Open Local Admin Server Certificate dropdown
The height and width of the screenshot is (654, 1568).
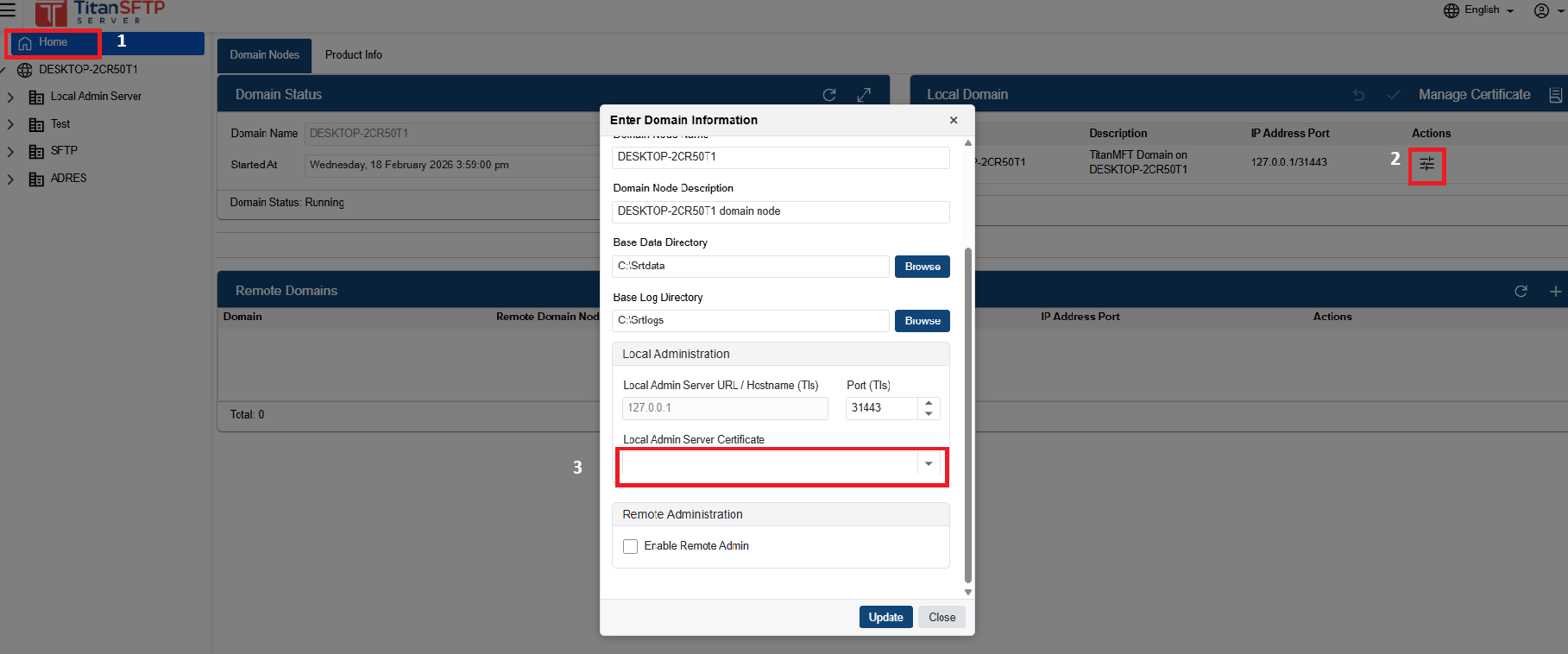929,464
